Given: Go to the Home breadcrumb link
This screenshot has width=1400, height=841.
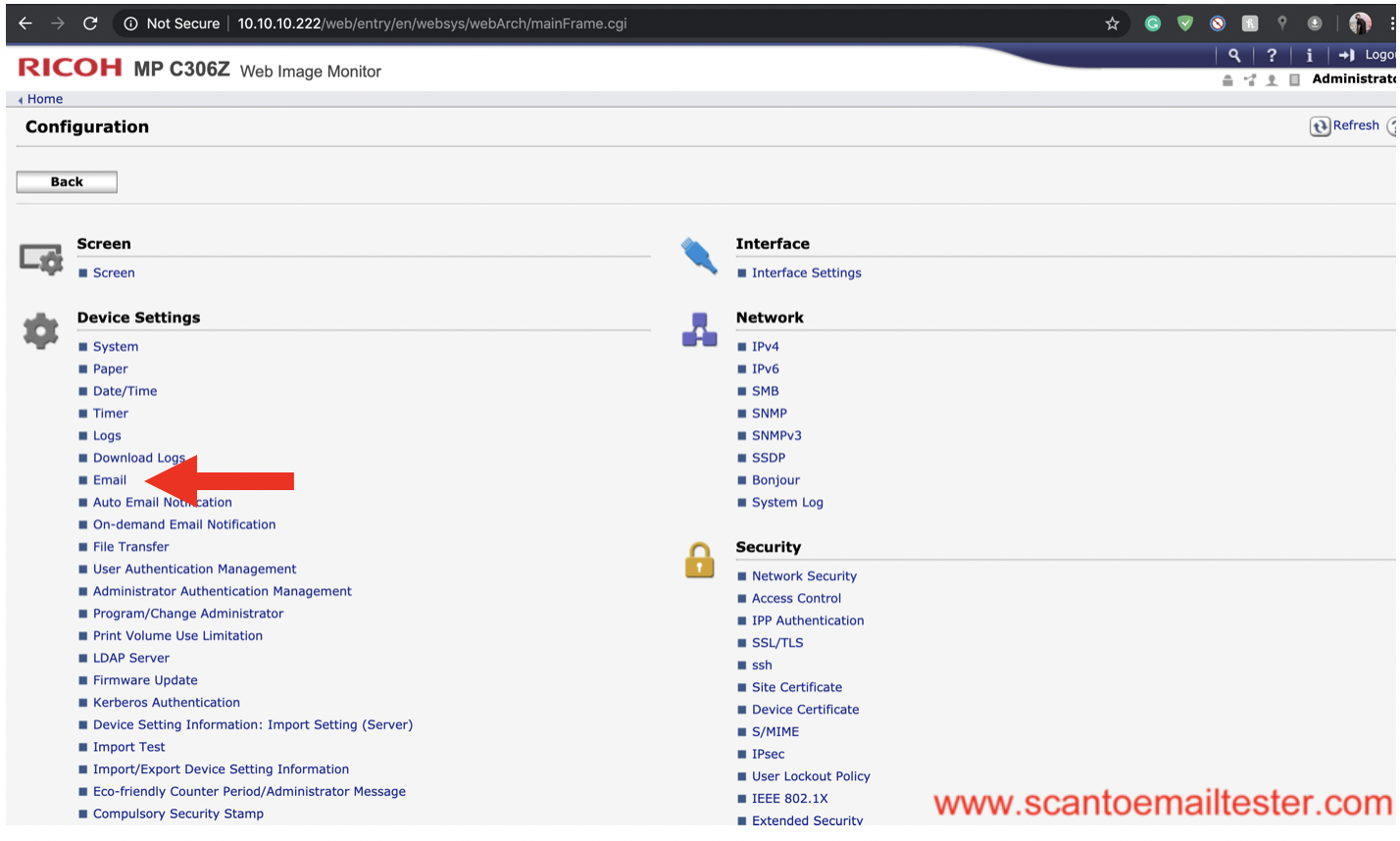Looking at the screenshot, I should [x=45, y=99].
